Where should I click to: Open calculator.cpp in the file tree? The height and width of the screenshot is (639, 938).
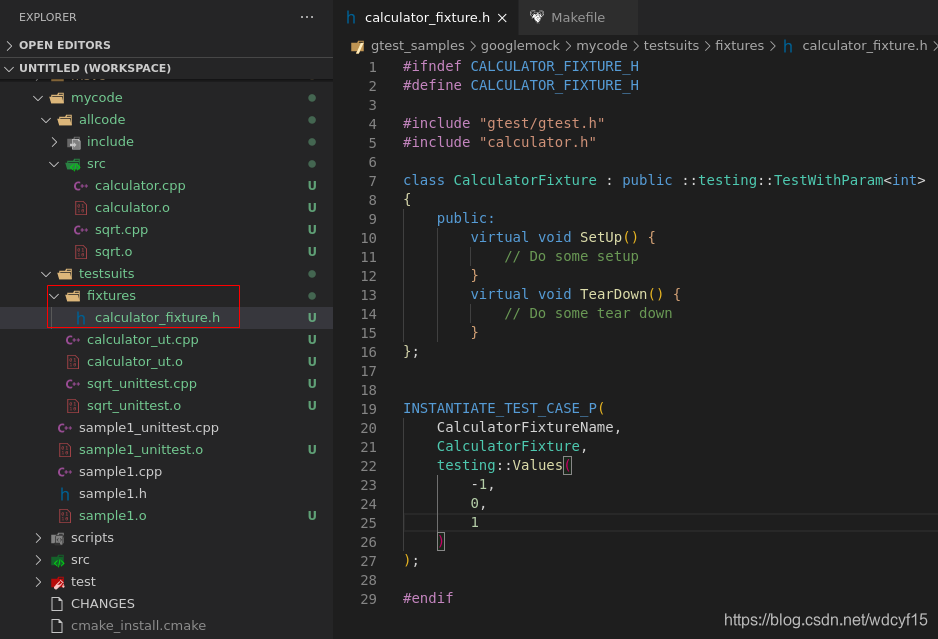pyautogui.click(x=140, y=186)
